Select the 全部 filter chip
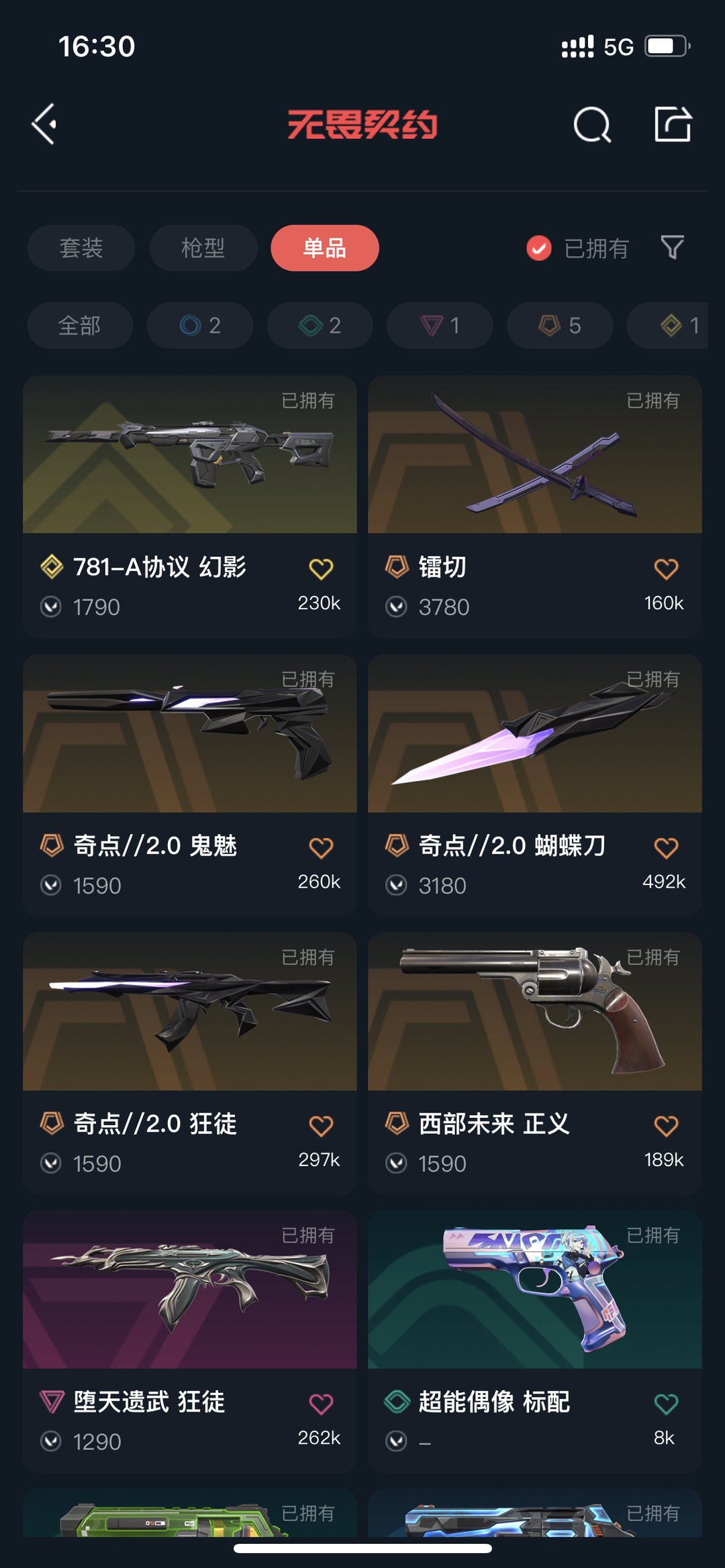The image size is (725, 1568). [x=80, y=325]
